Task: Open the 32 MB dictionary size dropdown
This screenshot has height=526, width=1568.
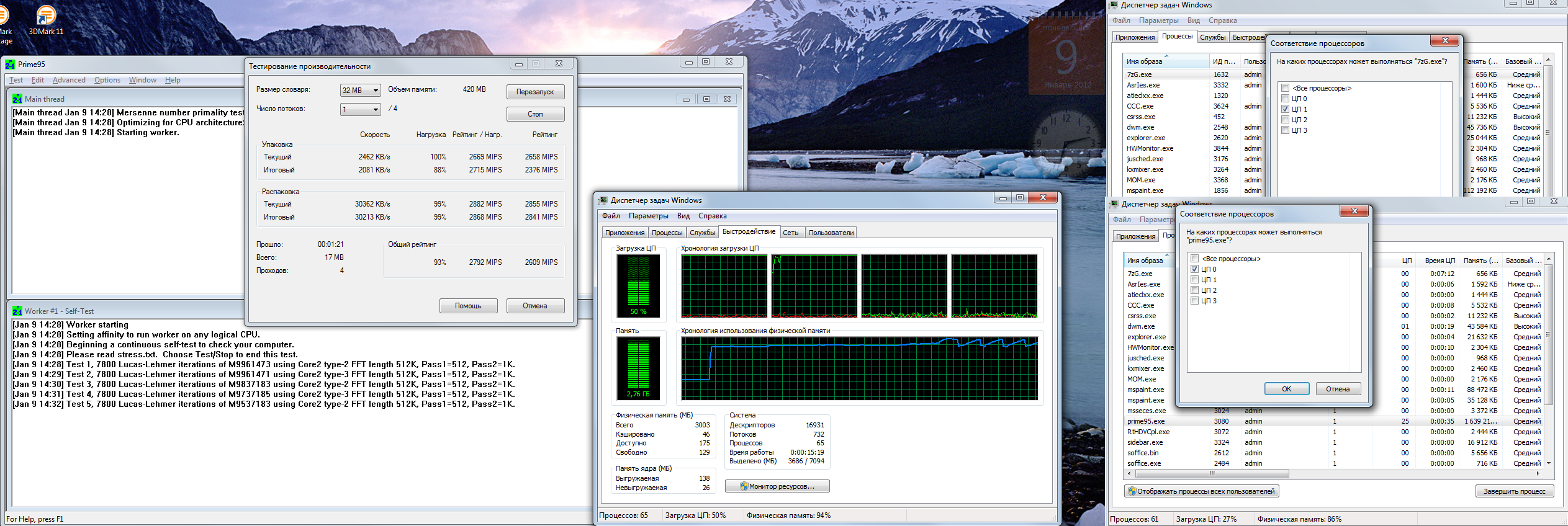Action: pyautogui.click(x=361, y=91)
